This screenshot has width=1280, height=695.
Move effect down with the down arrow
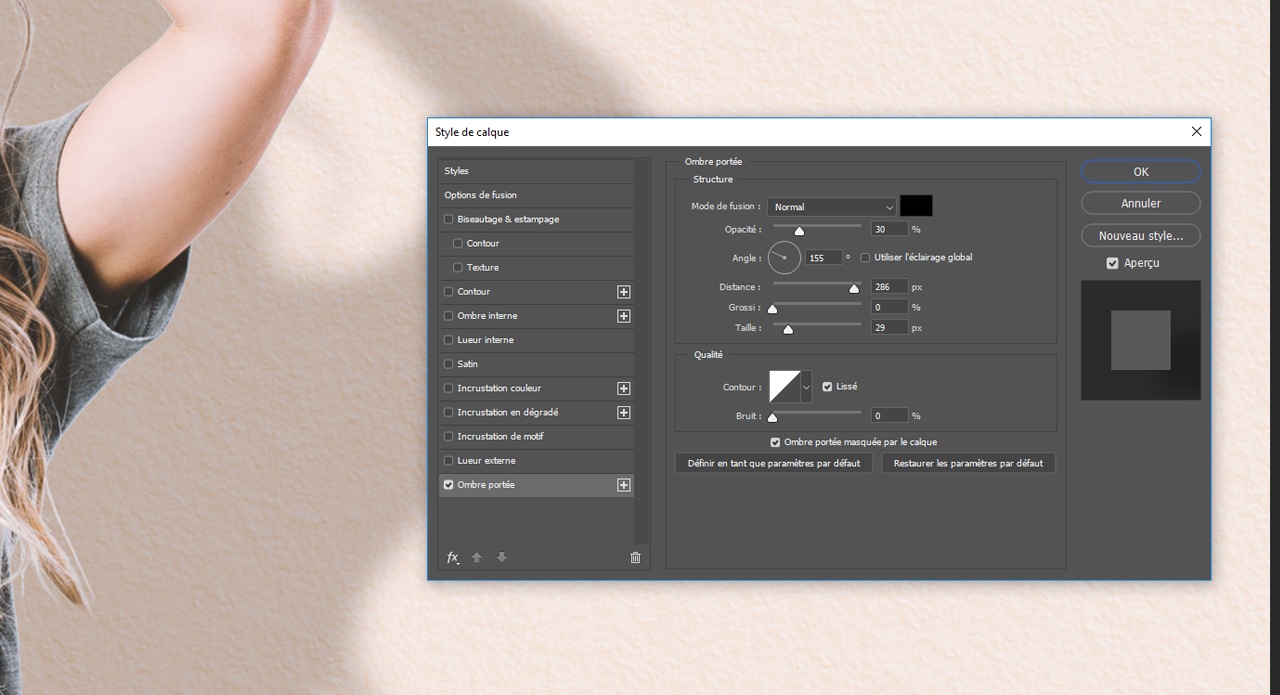502,558
